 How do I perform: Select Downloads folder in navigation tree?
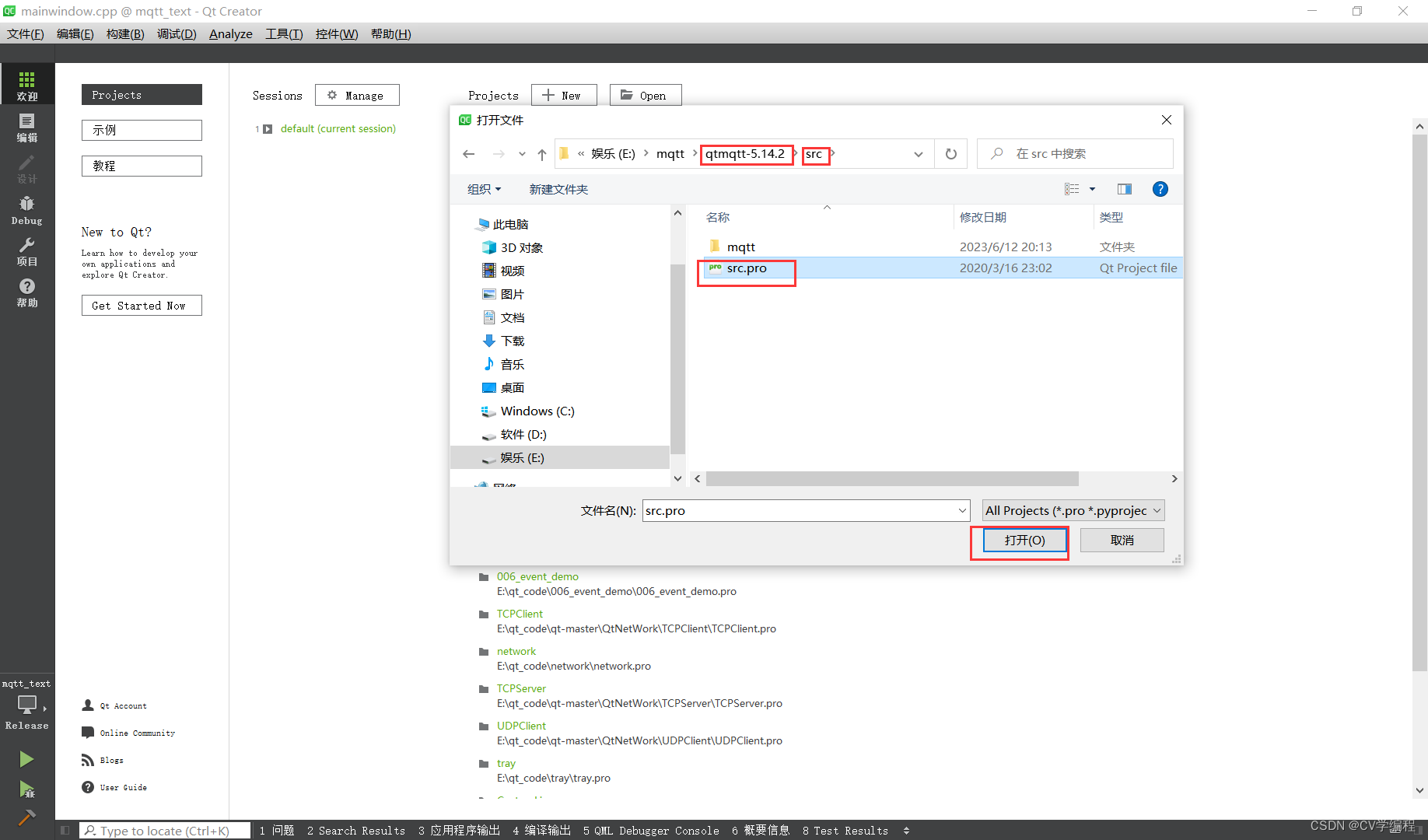coord(512,341)
